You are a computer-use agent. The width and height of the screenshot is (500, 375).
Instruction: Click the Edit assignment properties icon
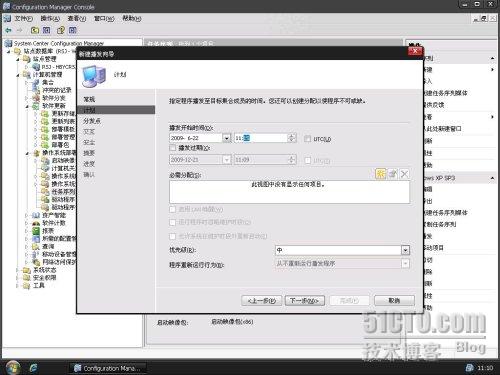[393, 174]
